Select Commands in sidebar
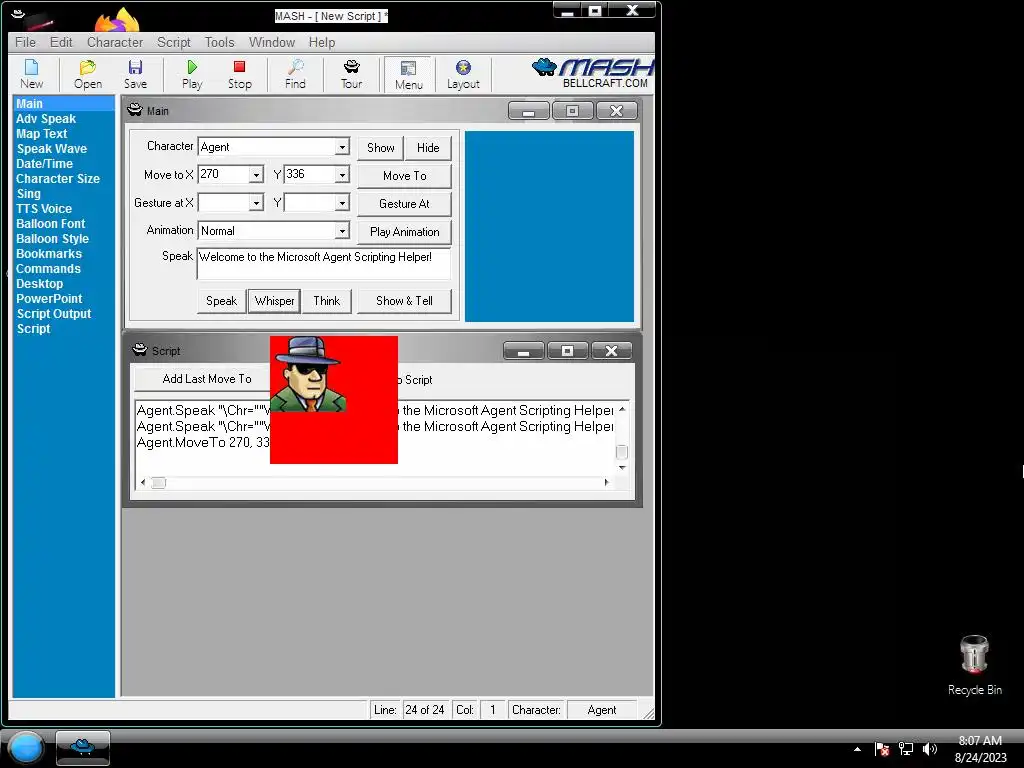1024x768 pixels. (x=48, y=269)
